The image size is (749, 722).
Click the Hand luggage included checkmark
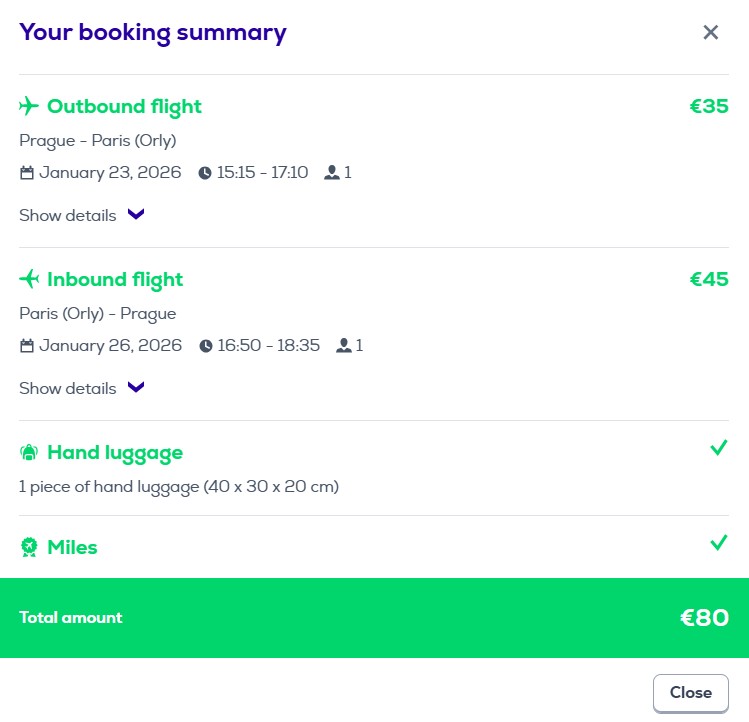tap(718, 448)
